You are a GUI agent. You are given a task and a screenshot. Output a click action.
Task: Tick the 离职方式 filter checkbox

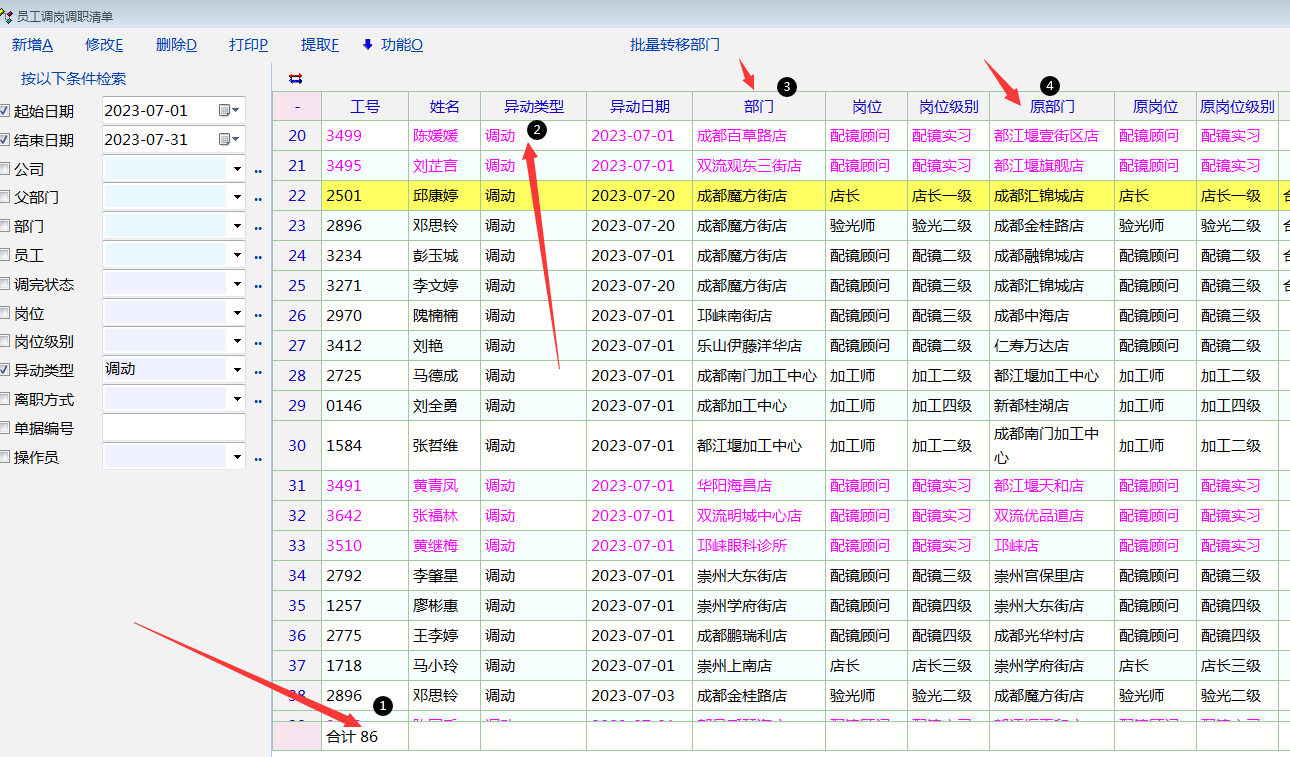click(6, 400)
